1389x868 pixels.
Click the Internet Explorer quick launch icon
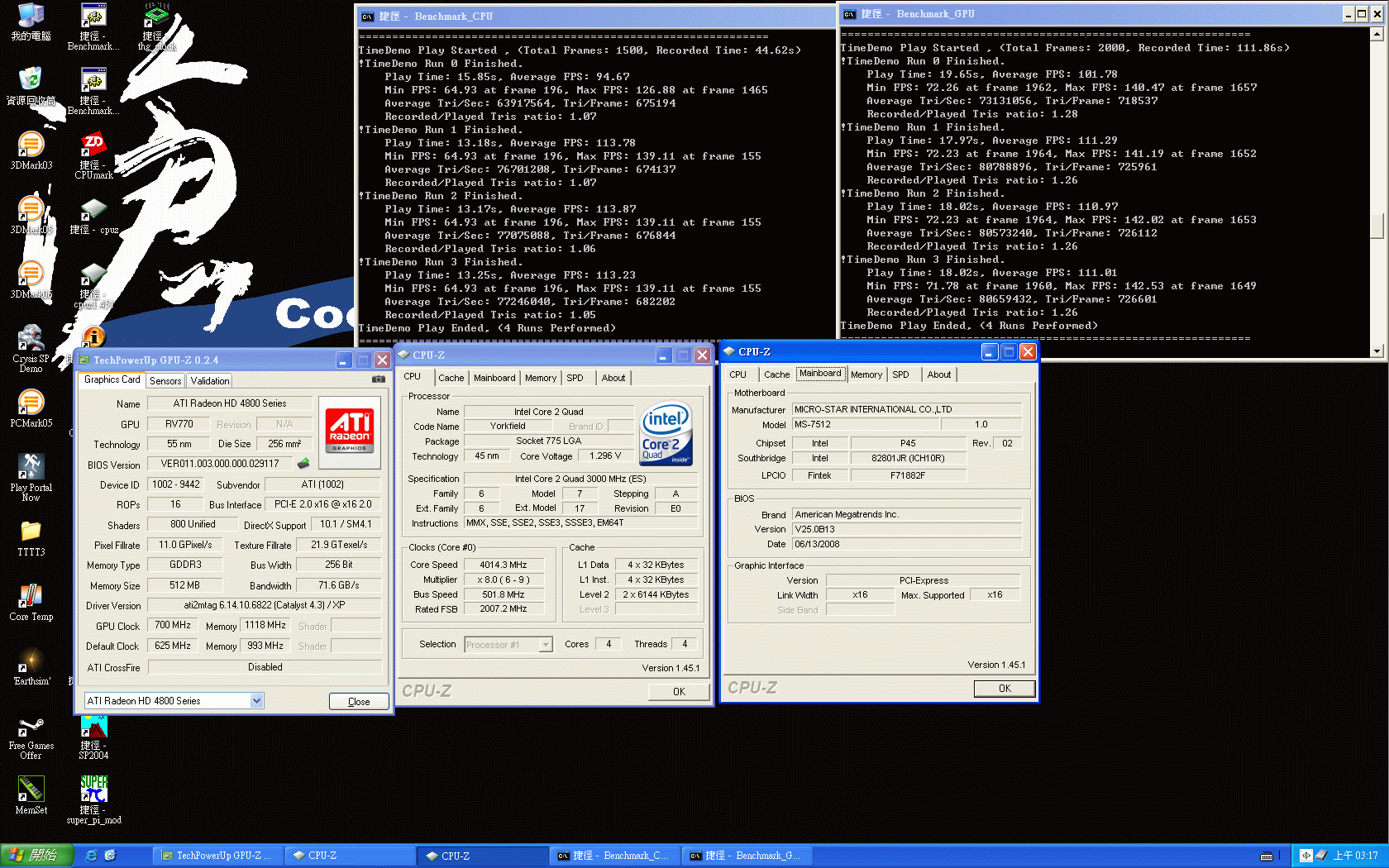(x=91, y=855)
